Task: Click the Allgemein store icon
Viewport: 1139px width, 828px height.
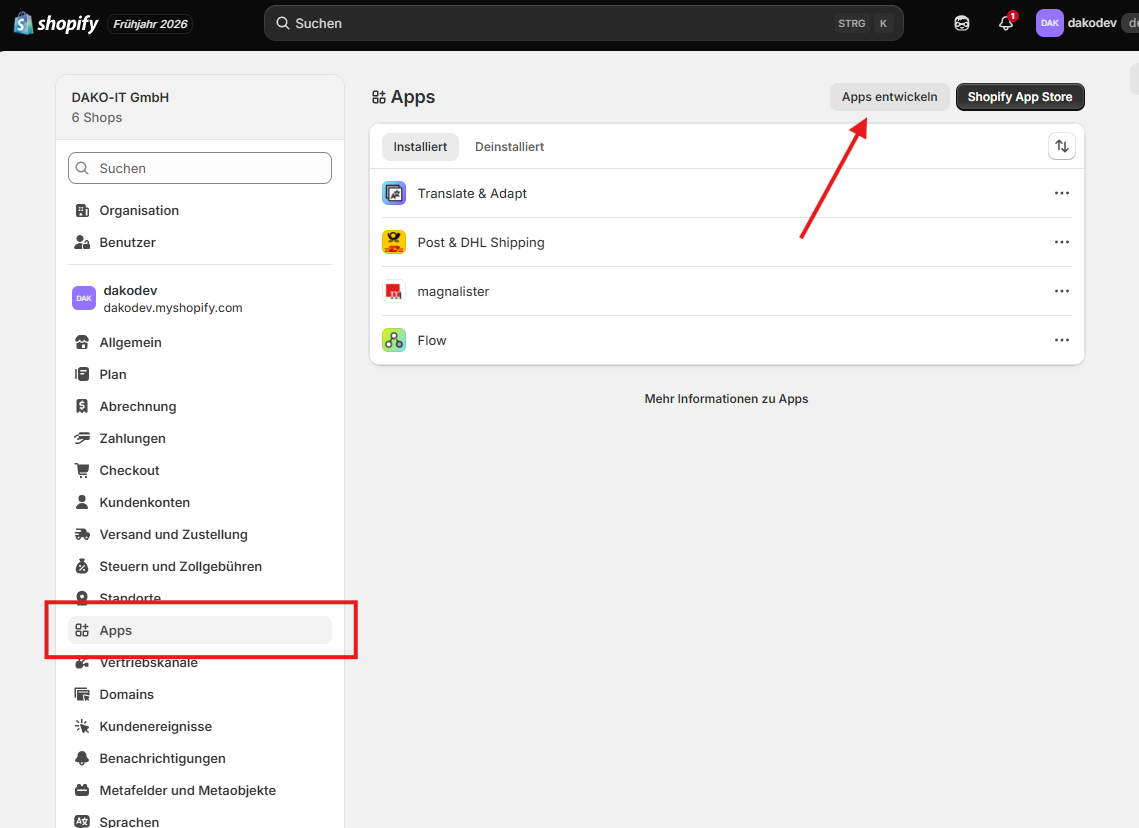Action: [82, 342]
